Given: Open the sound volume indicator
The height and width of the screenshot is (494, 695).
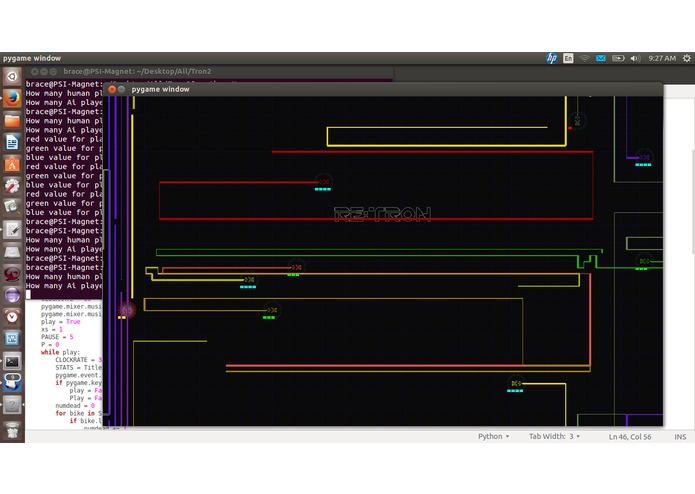Looking at the screenshot, I should (635, 58).
